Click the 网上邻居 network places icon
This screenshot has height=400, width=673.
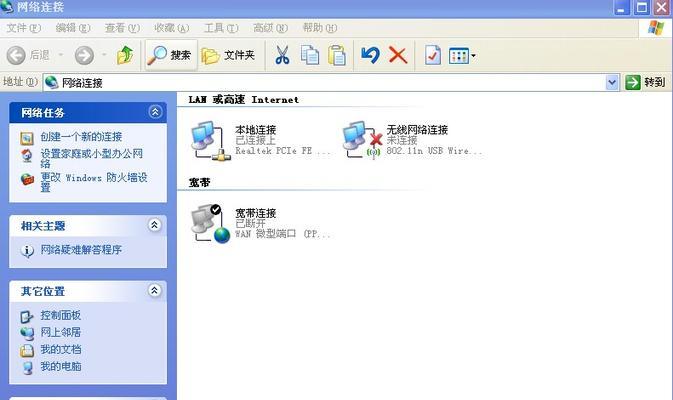27,333
